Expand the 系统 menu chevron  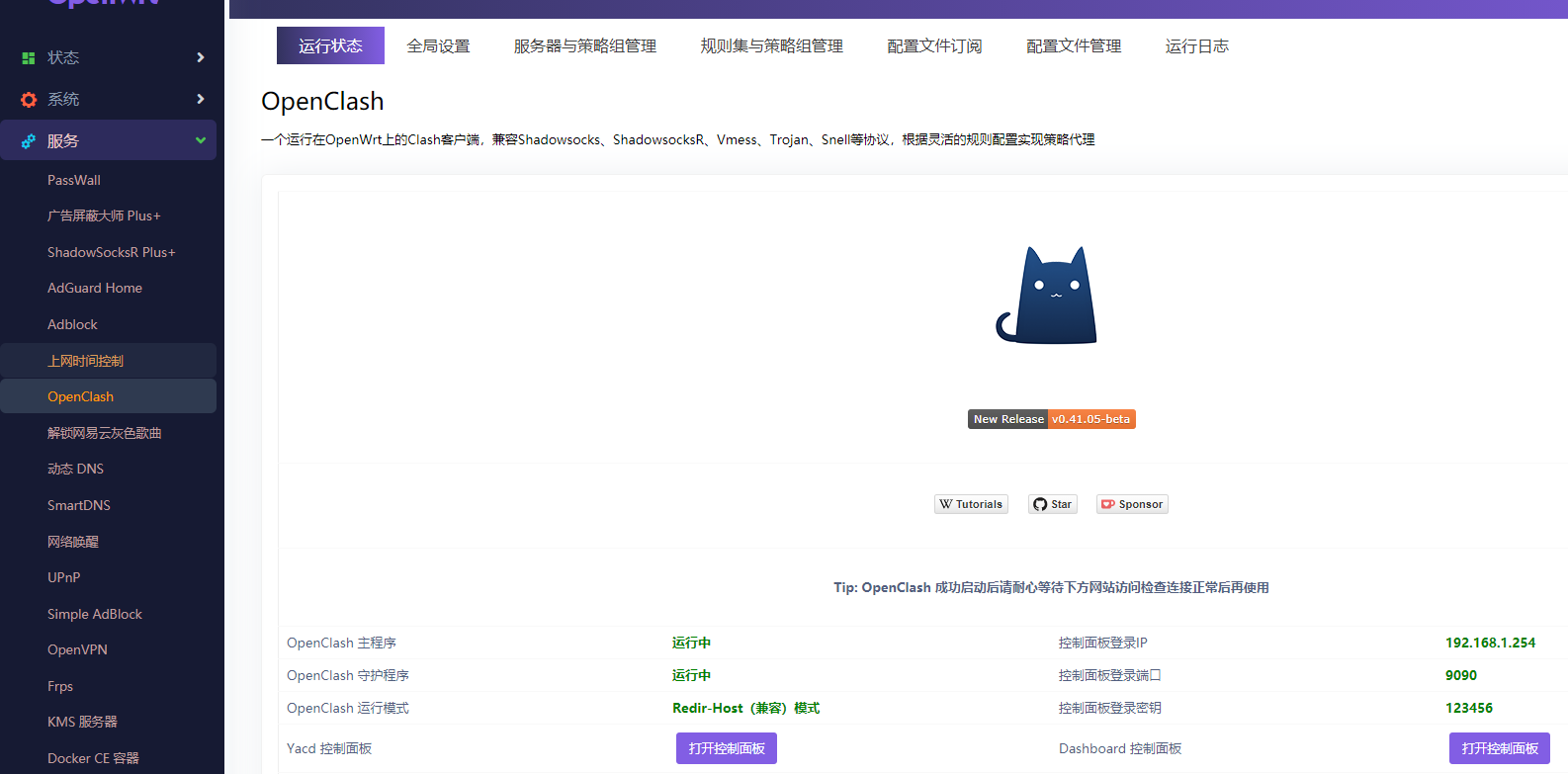tap(201, 99)
